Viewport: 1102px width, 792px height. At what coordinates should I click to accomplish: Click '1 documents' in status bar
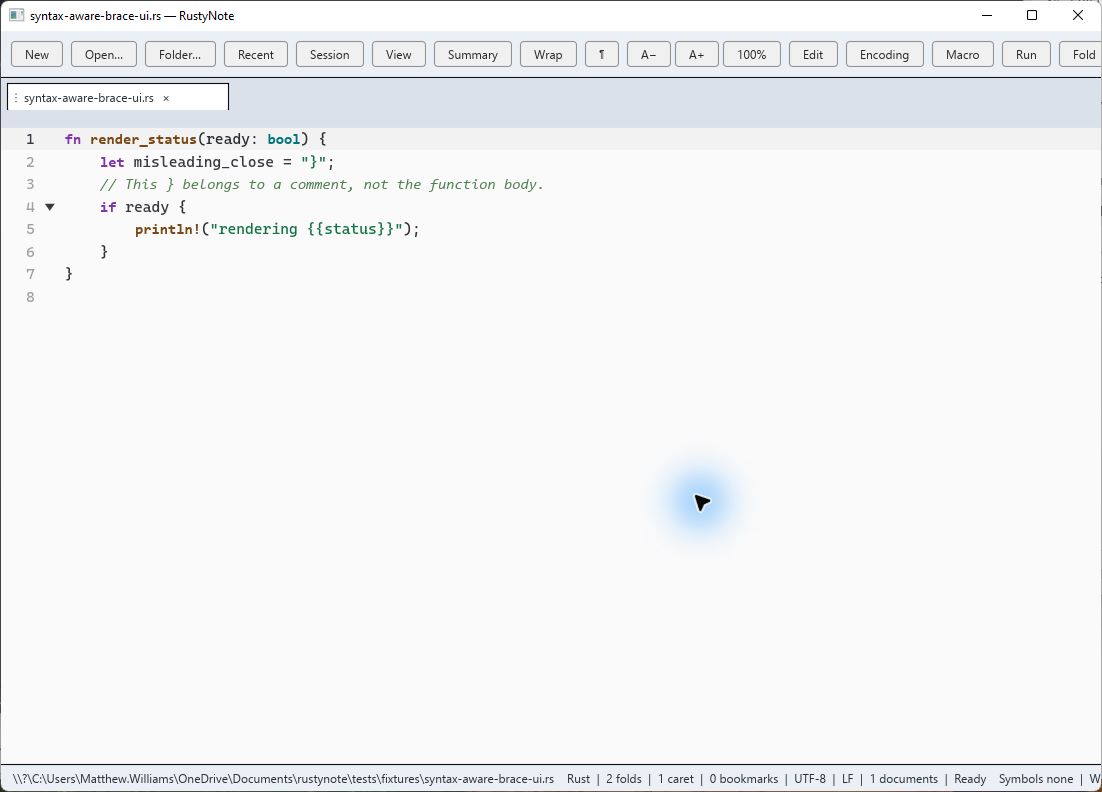click(904, 779)
